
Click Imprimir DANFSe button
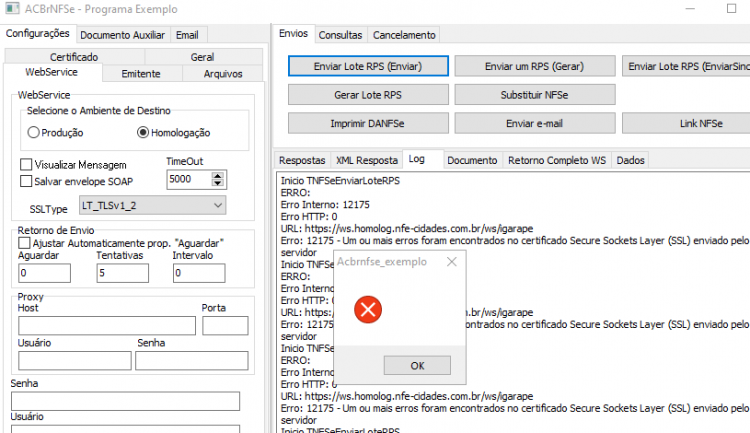click(368, 123)
